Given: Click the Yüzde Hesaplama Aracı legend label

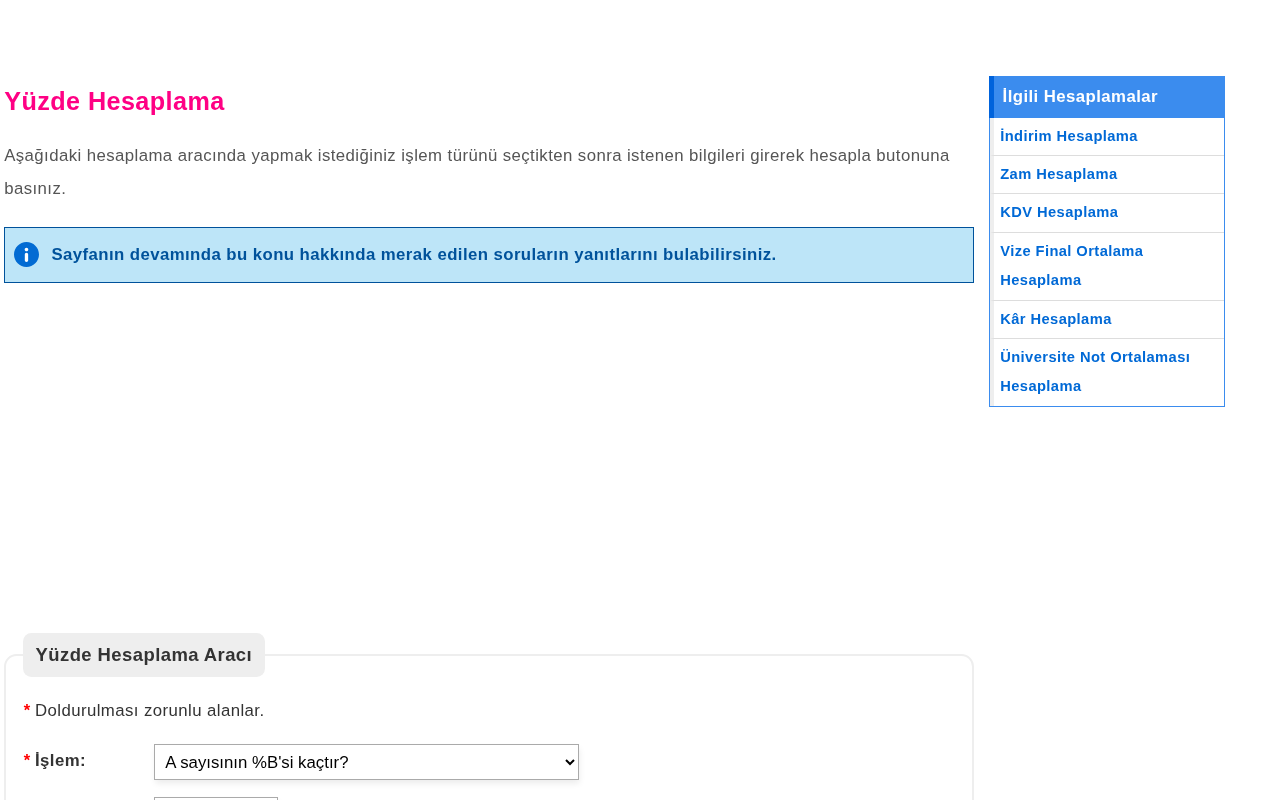Looking at the screenshot, I should 144,655.
